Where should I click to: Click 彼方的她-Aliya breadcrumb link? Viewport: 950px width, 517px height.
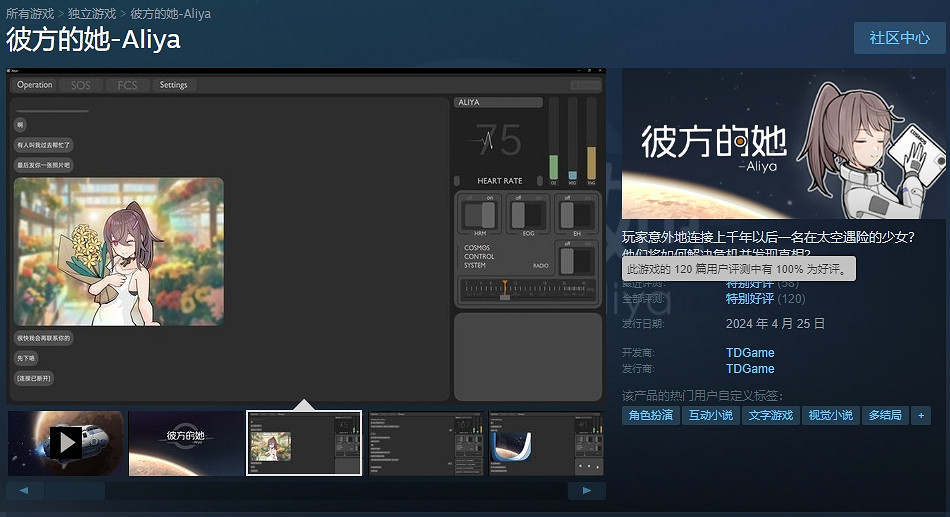point(170,13)
